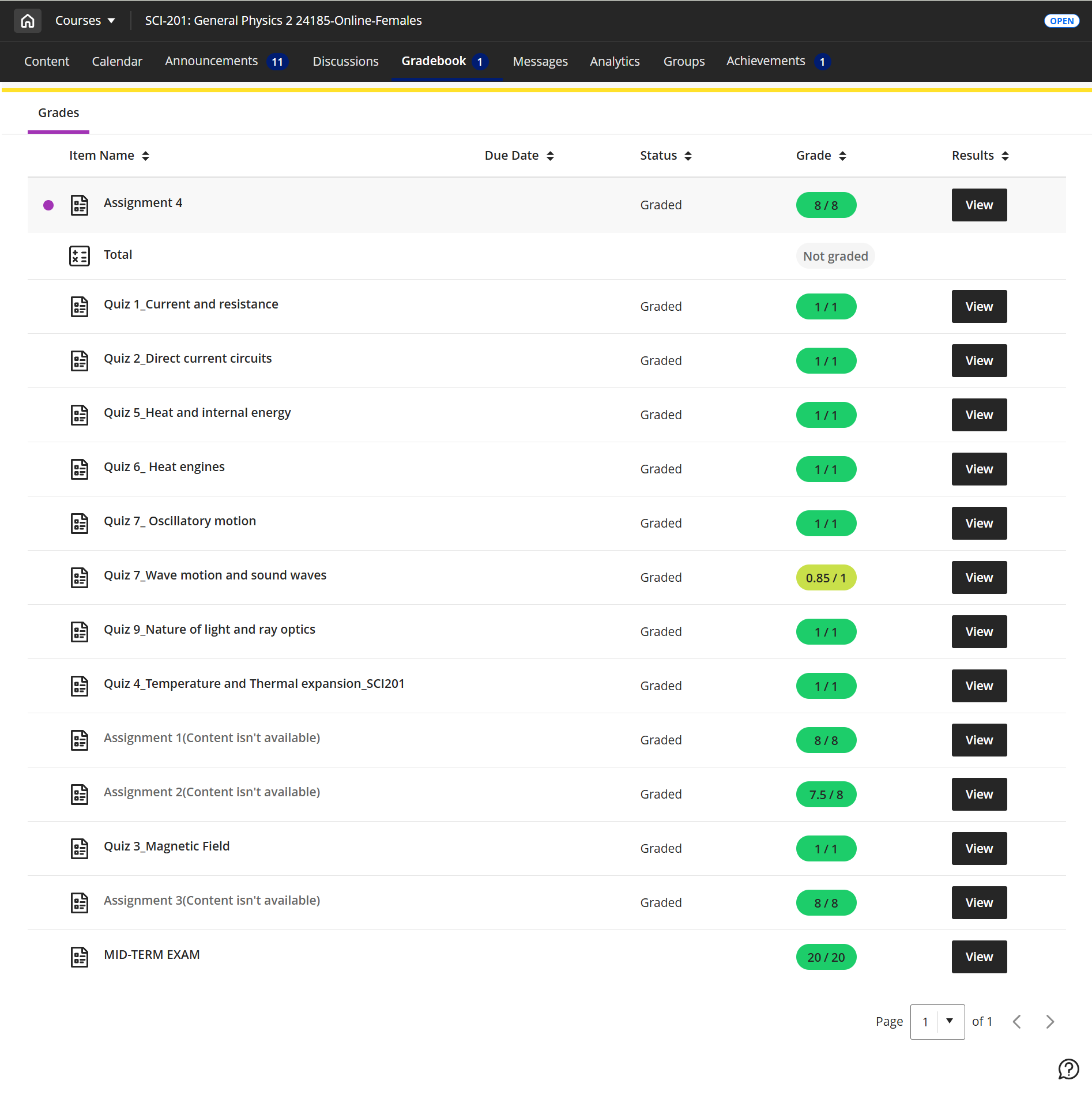Open the MID-TERM EXAM item name
The height and width of the screenshot is (1099, 1092).
[x=152, y=955]
